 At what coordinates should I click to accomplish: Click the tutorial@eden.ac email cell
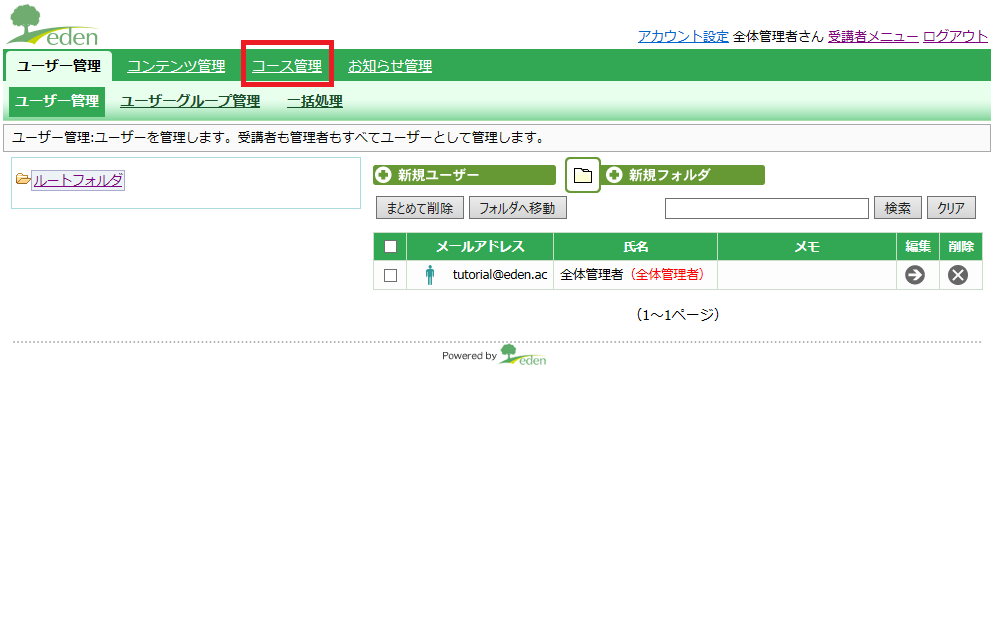480,275
